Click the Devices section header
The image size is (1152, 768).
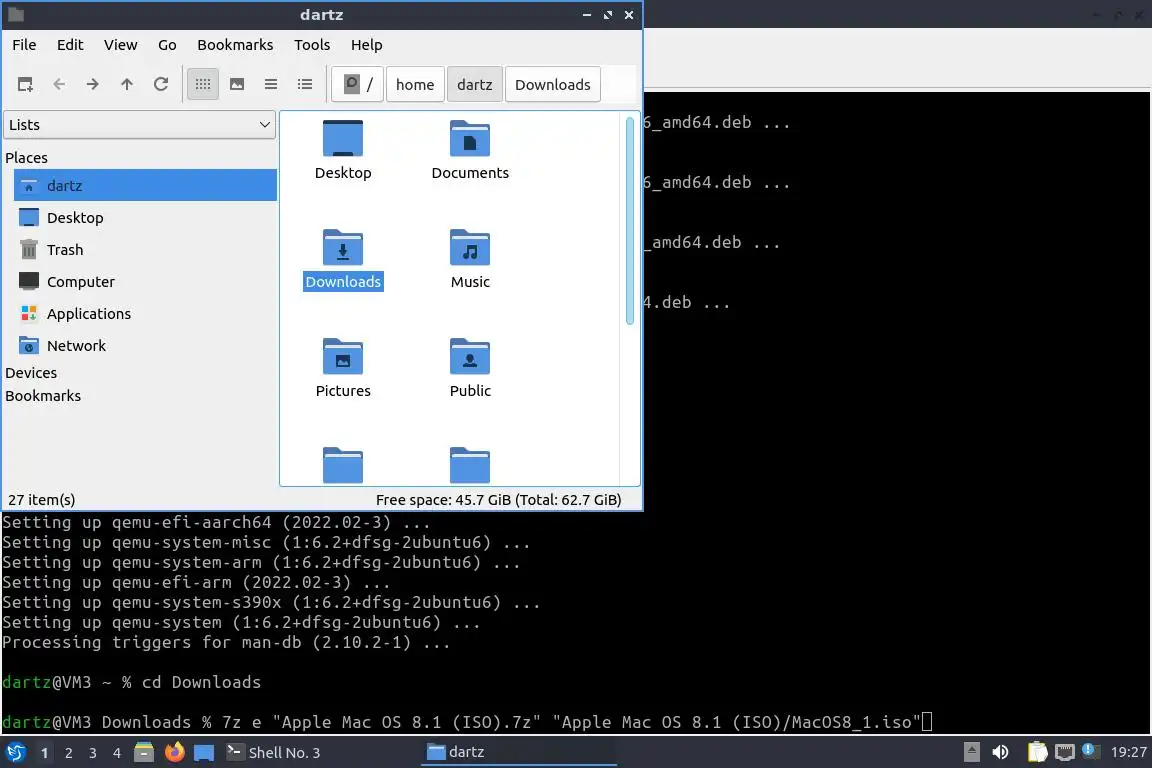[x=31, y=373]
